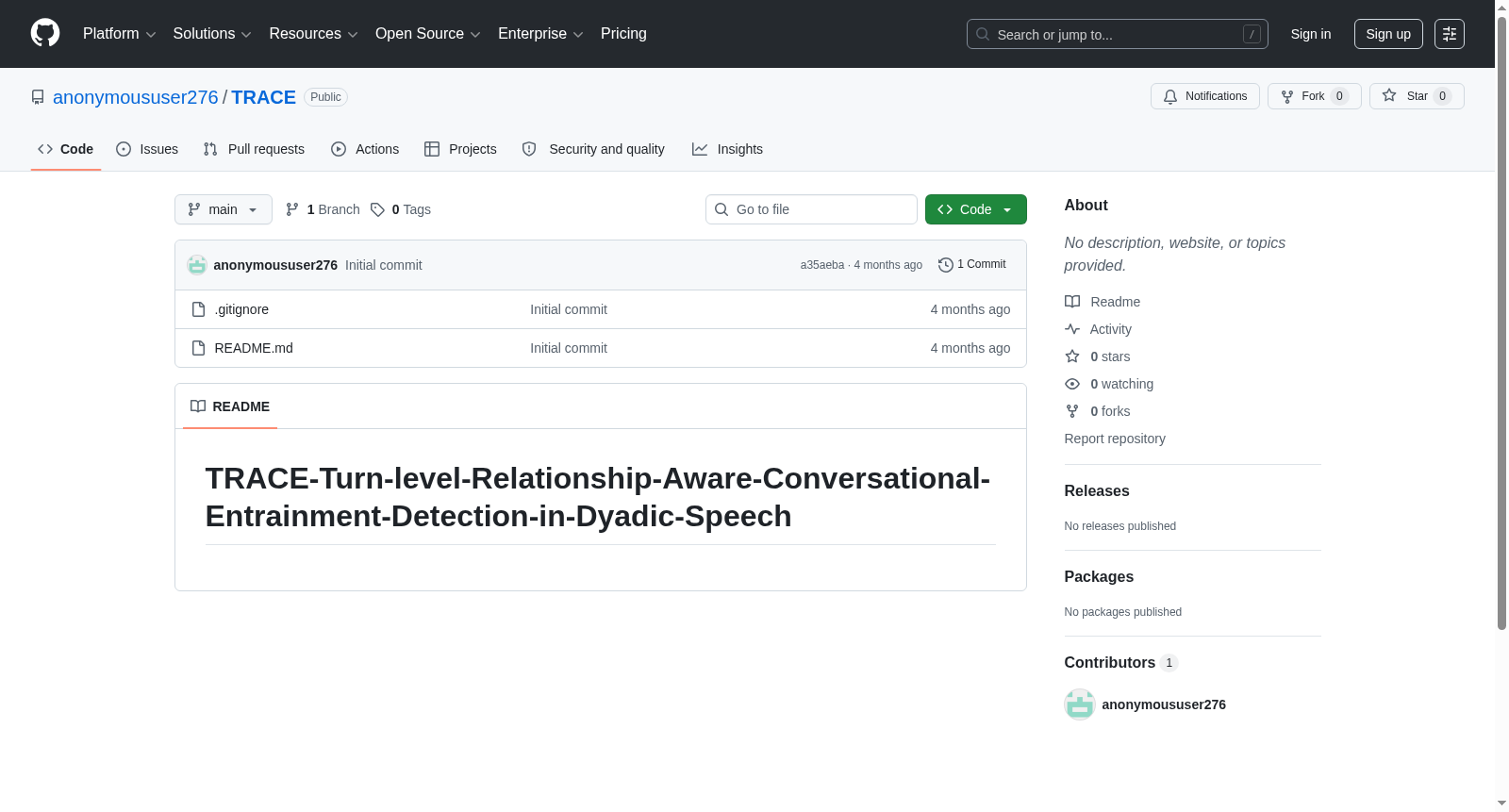Switch to the Code tab
Image resolution: width=1509 pixels, height=812 pixels.
click(x=65, y=149)
